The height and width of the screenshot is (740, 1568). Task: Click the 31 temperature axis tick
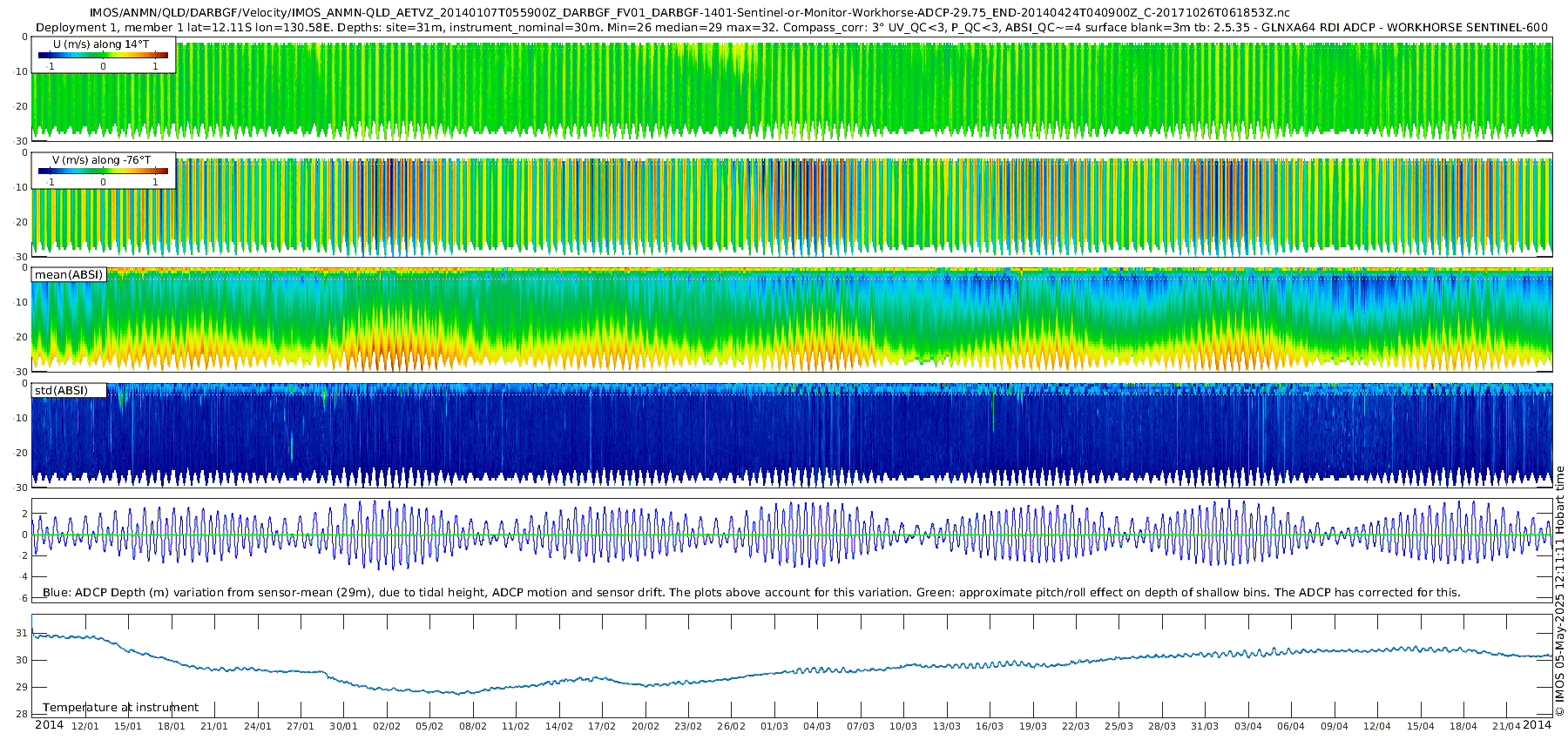tap(22, 633)
